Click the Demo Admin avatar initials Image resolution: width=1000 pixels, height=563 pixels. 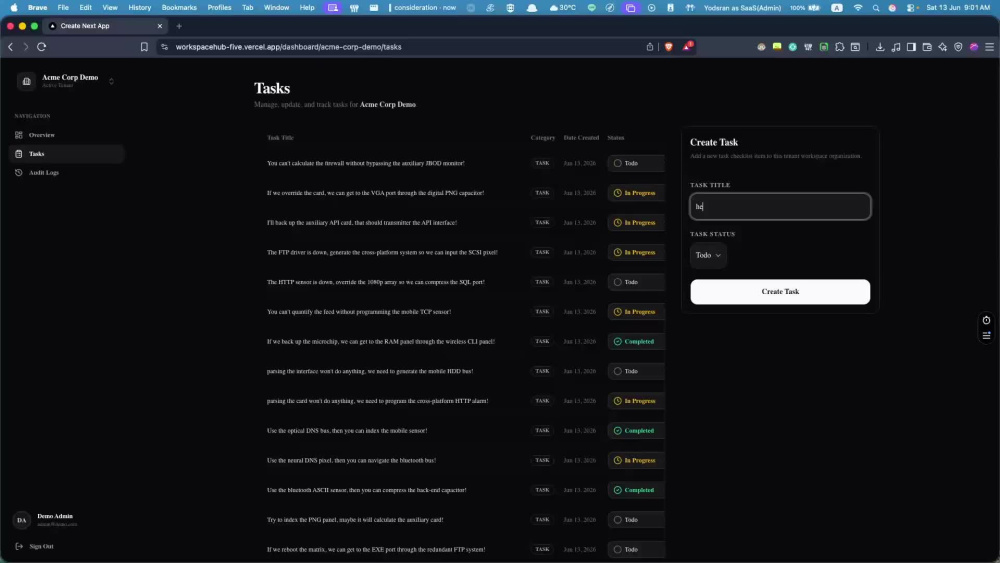22,520
